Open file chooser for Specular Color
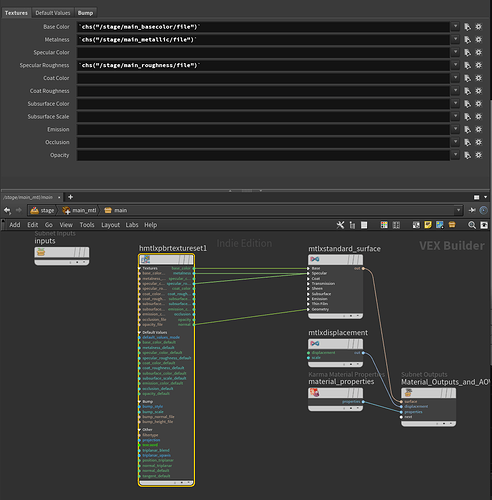The image size is (492, 500). [x=467, y=53]
